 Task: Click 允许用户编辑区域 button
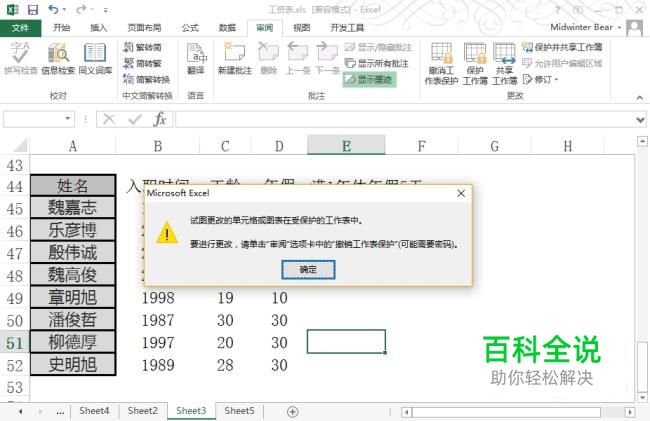point(562,63)
